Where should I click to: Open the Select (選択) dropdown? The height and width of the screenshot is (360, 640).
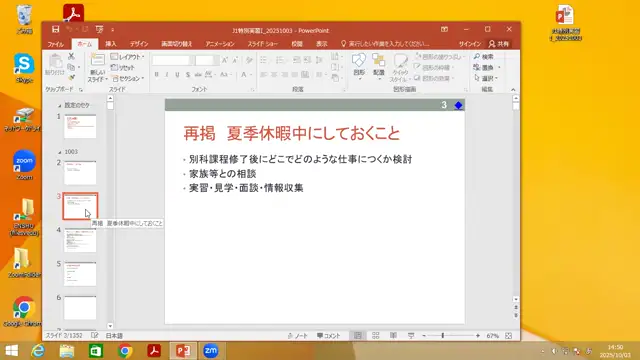point(486,78)
